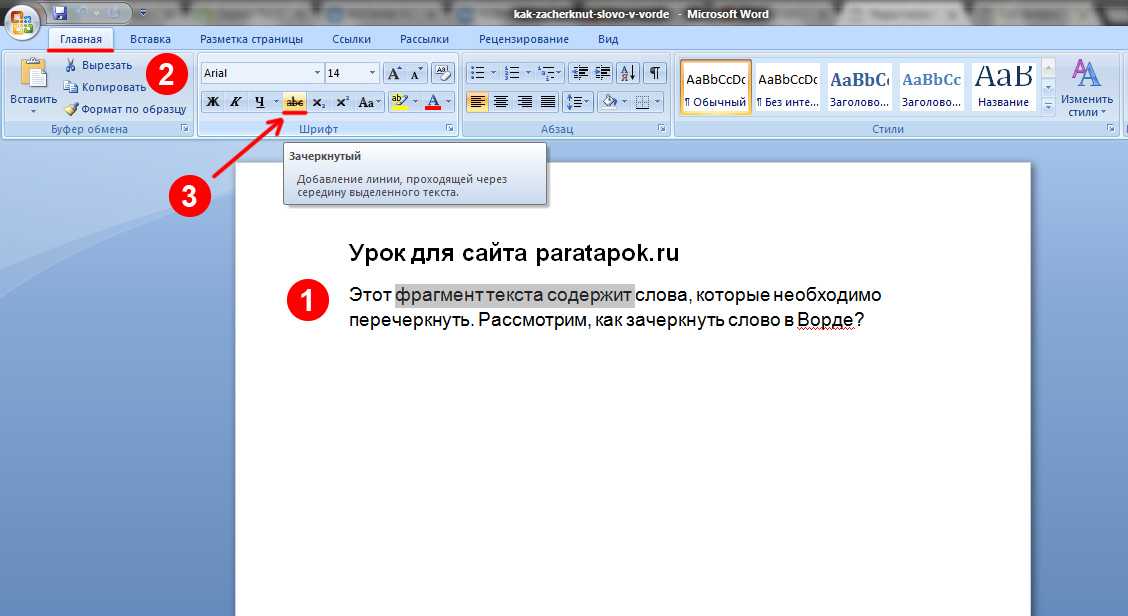
Task: Decrease font size with shrink font icon
Action: pos(417,73)
